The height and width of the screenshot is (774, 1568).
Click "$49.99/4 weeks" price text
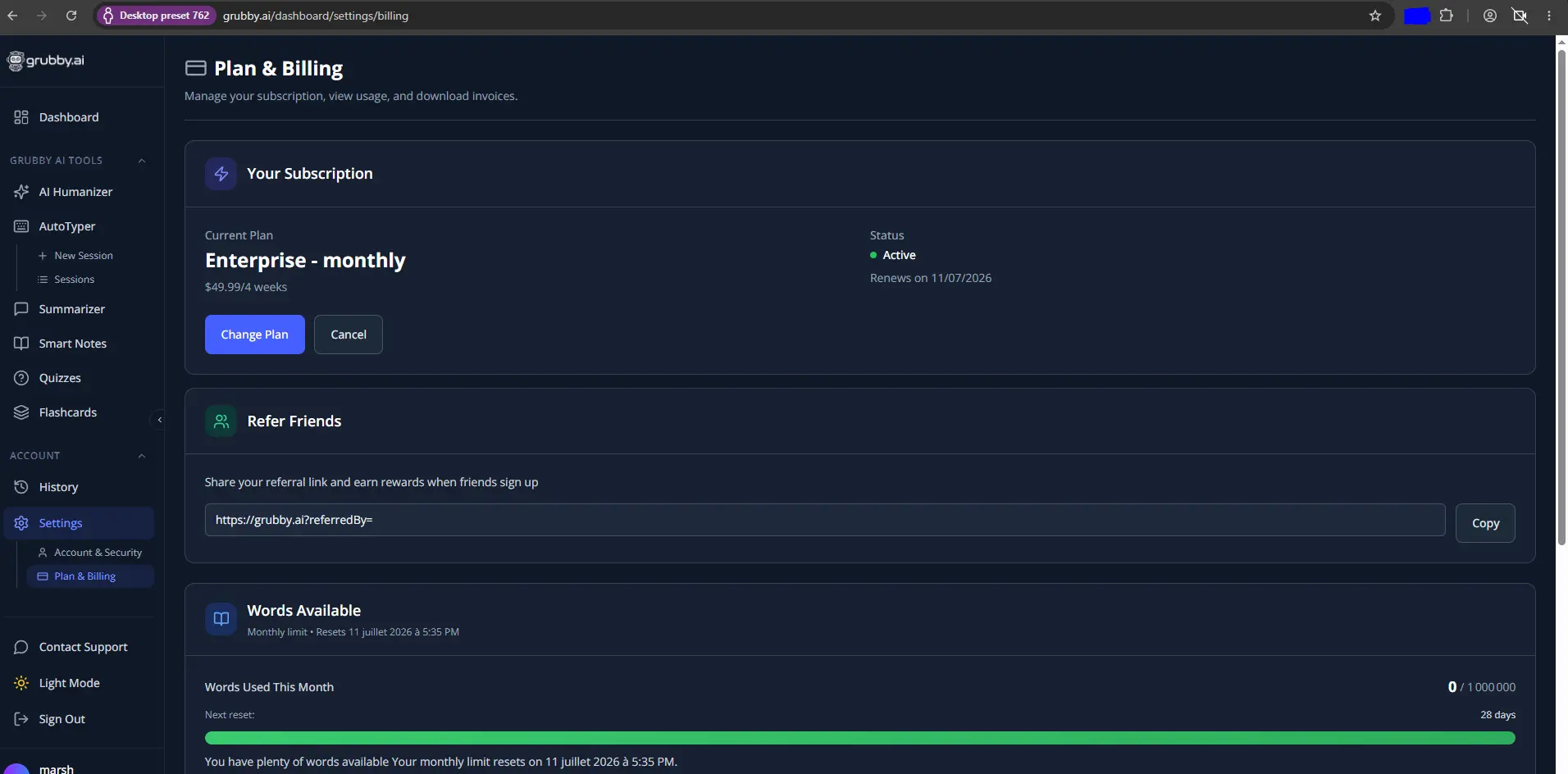click(246, 287)
